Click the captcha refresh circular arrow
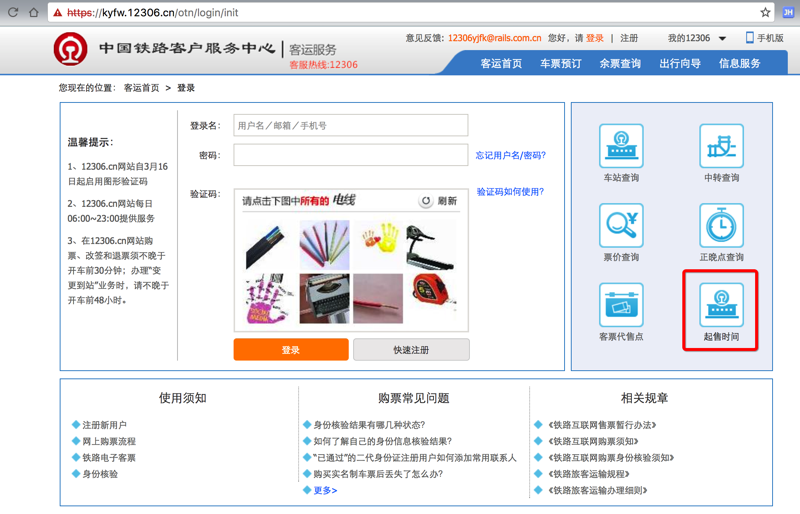Screen dimensions: 800x514 426,201
